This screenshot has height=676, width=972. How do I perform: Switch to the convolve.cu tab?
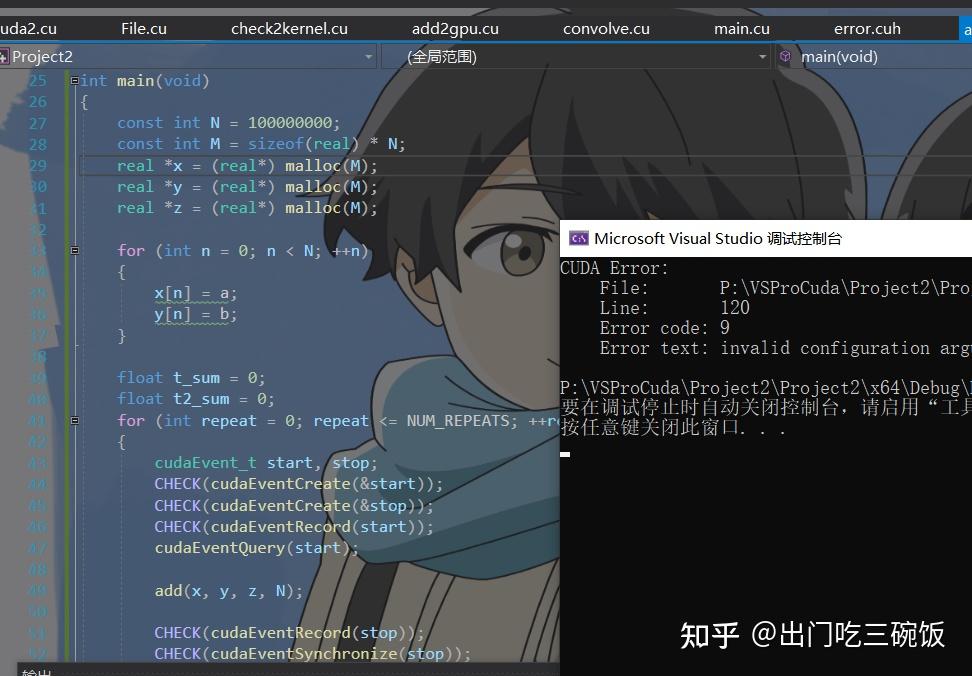tap(606, 28)
